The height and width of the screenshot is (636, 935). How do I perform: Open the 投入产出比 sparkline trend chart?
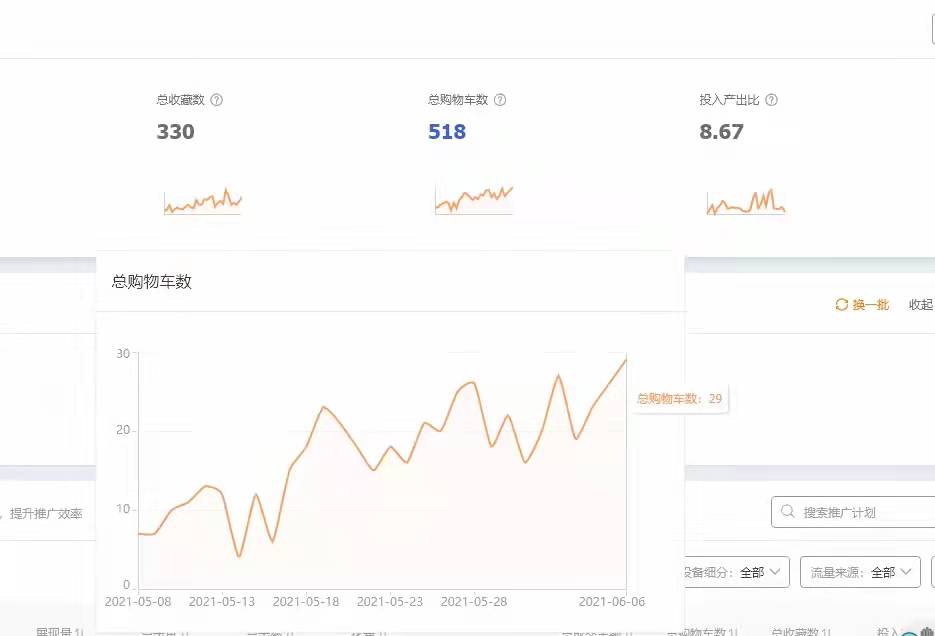746,202
